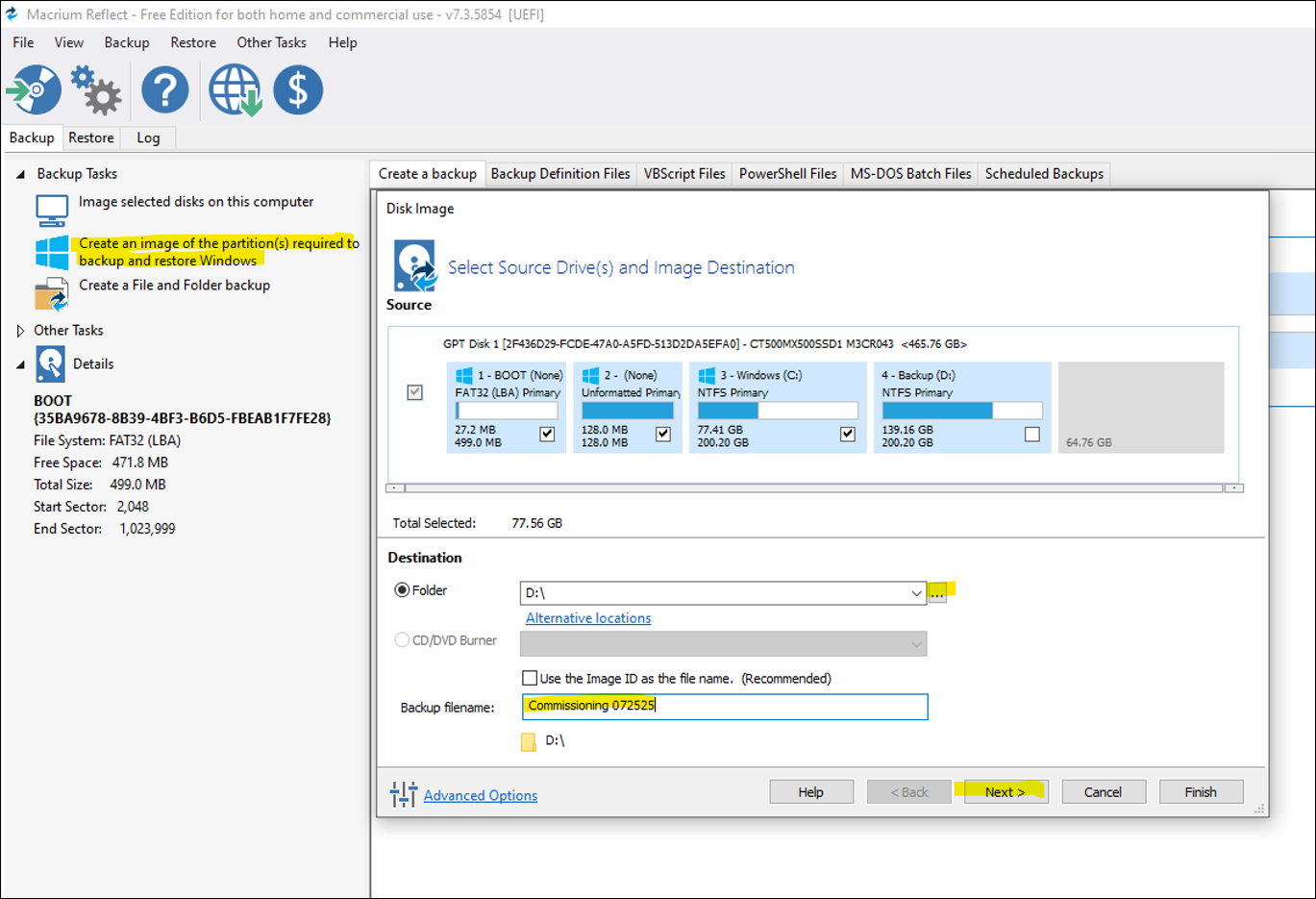Click the dollar sign purchase icon
The height and width of the screenshot is (899, 1316).
(298, 90)
